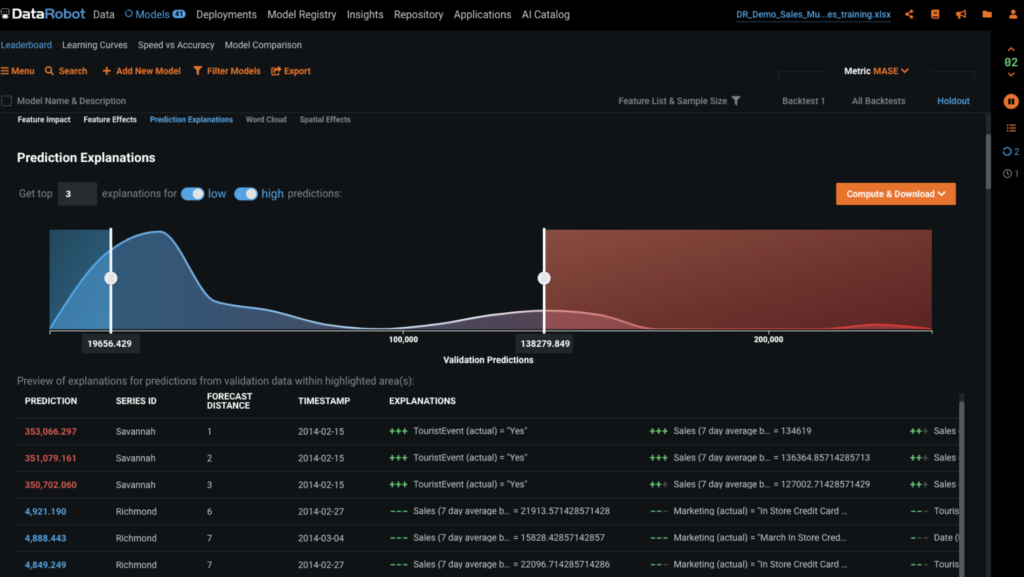Open the Metric MASE dropdown
The width and height of the screenshot is (1024, 577).
point(876,70)
